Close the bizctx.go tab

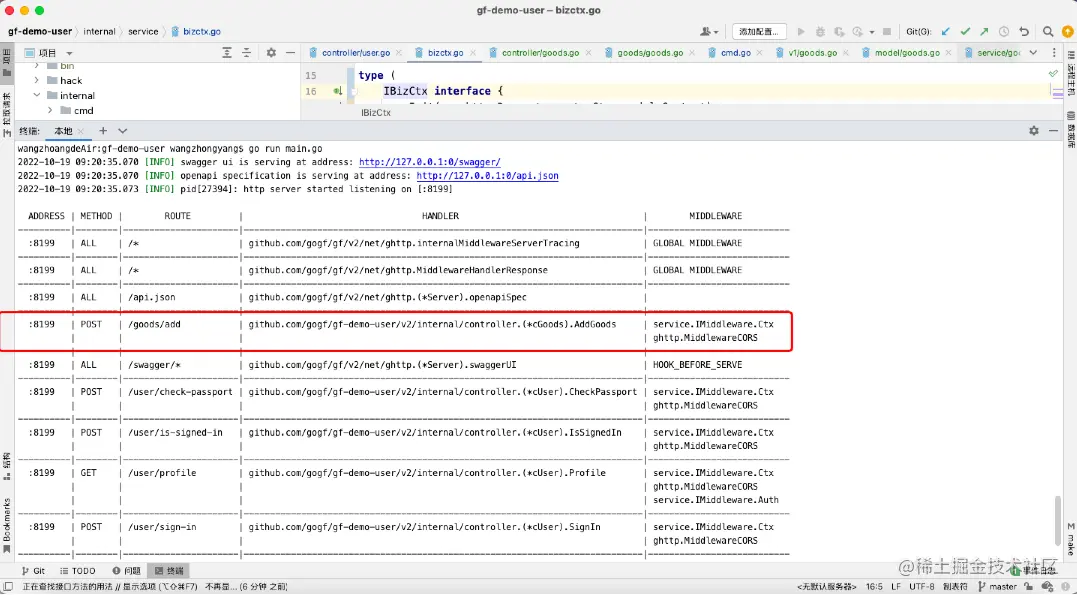coord(473,53)
